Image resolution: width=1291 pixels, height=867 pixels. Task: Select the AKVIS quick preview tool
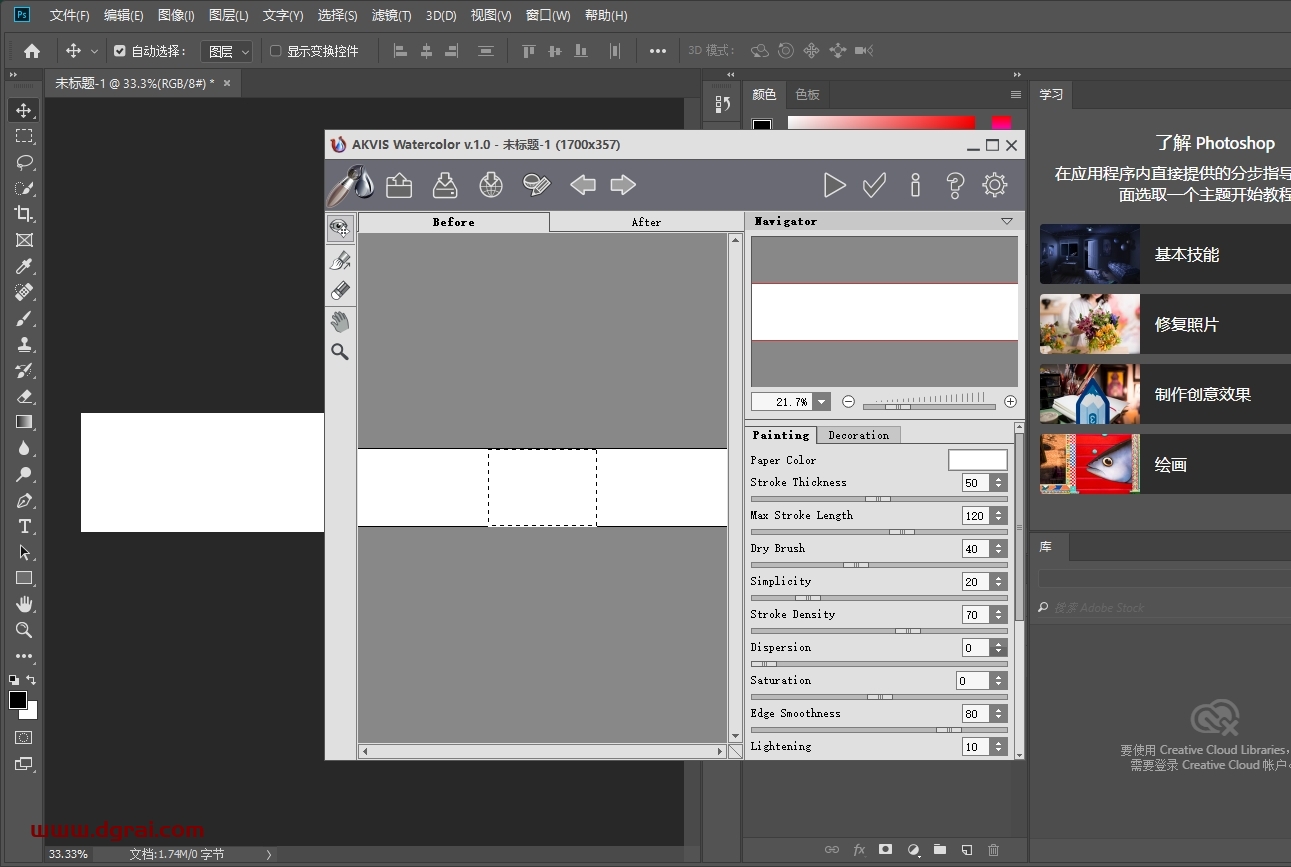click(x=340, y=228)
